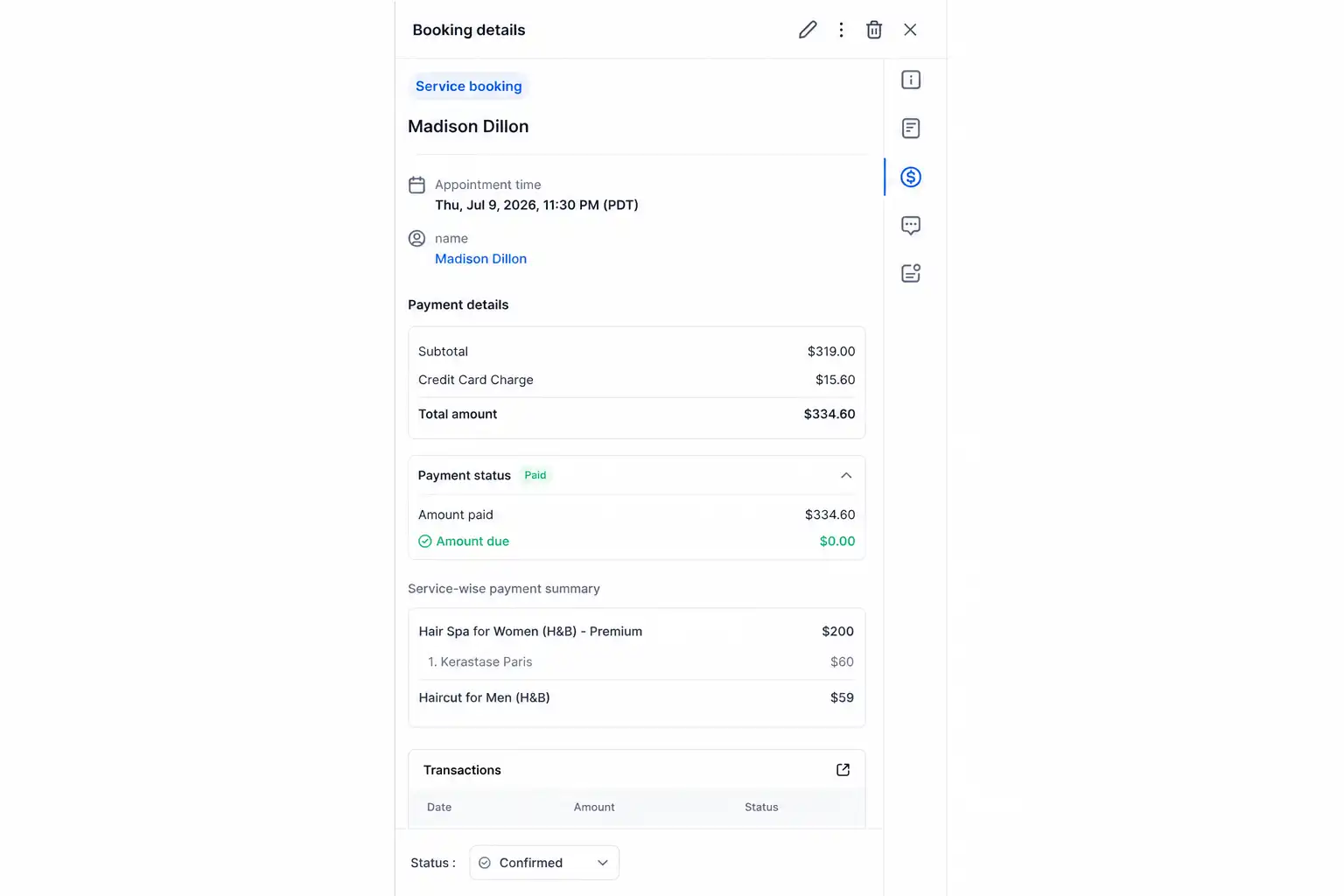The image size is (1344, 896).
Task: Open the chat messages sidebar icon
Action: 911,226
